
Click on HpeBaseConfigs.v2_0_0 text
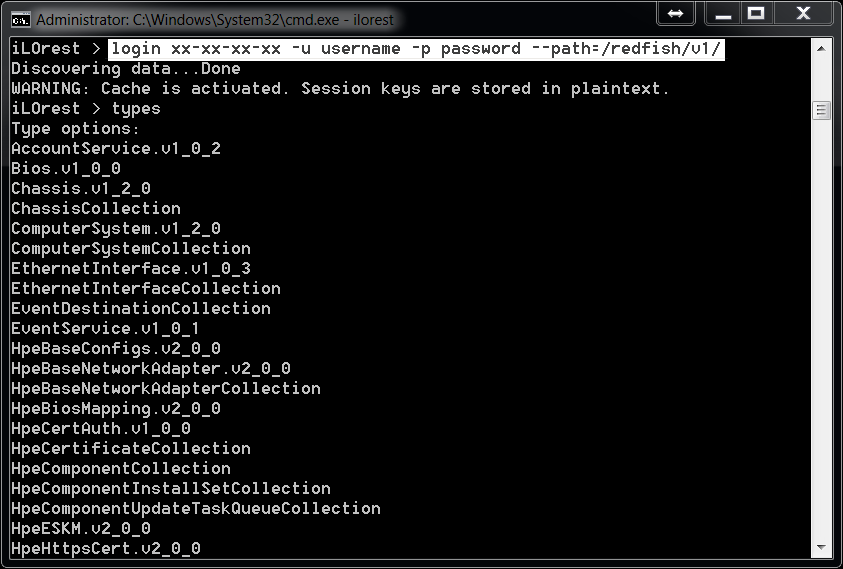tap(116, 349)
